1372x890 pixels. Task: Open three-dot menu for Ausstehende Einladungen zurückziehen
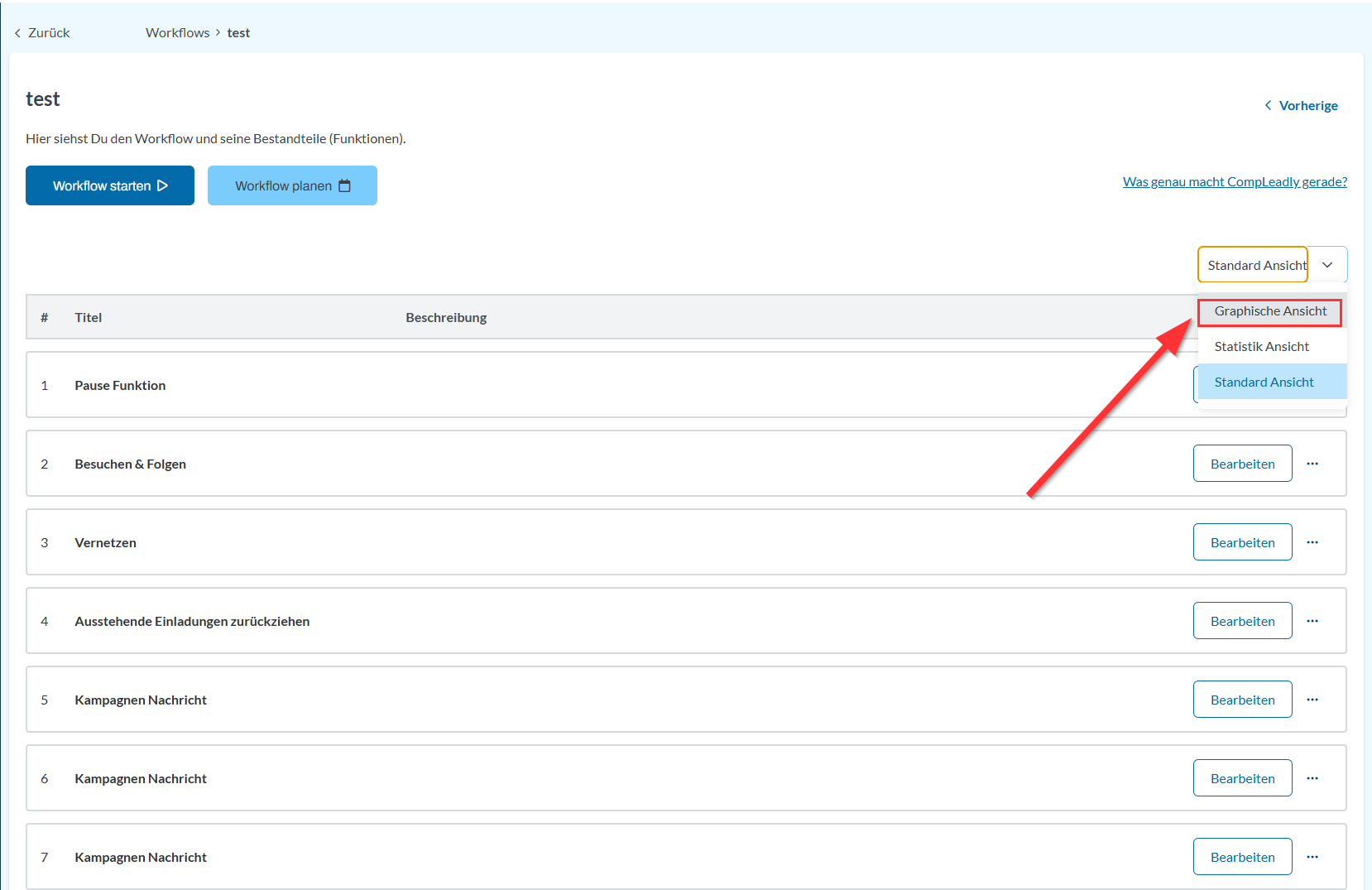click(x=1312, y=621)
